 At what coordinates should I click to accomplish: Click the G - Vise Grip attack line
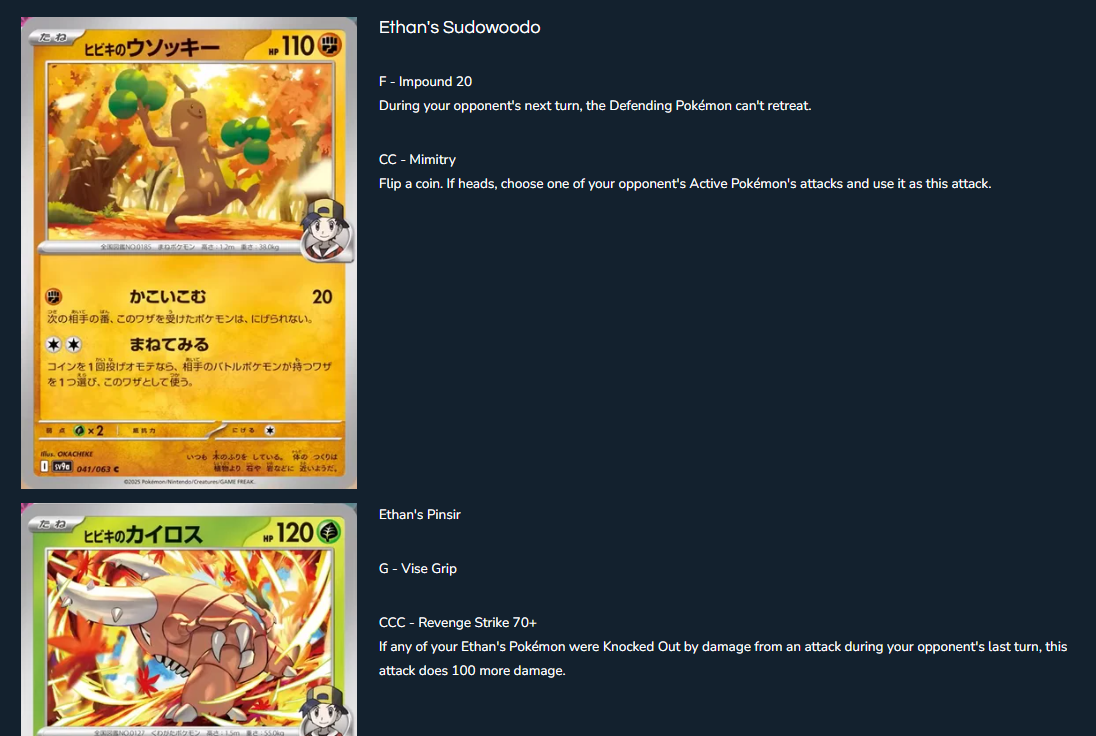pyautogui.click(x=417, y=568)
